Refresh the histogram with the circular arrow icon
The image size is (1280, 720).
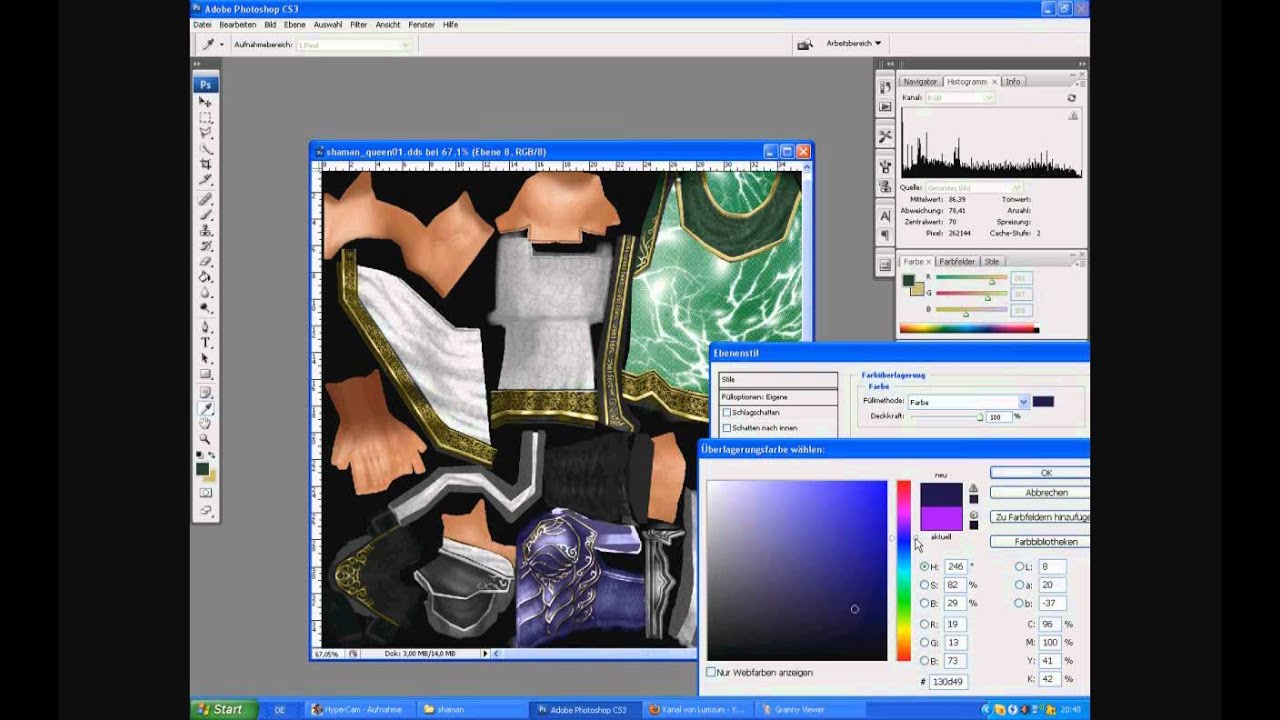[x=1072, y=98]
